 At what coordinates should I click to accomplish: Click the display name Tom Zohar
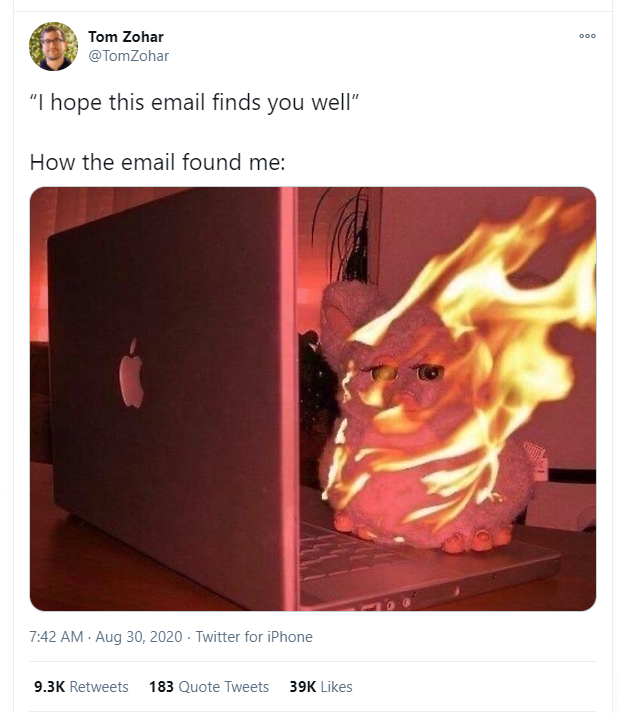tap(126, 37)
